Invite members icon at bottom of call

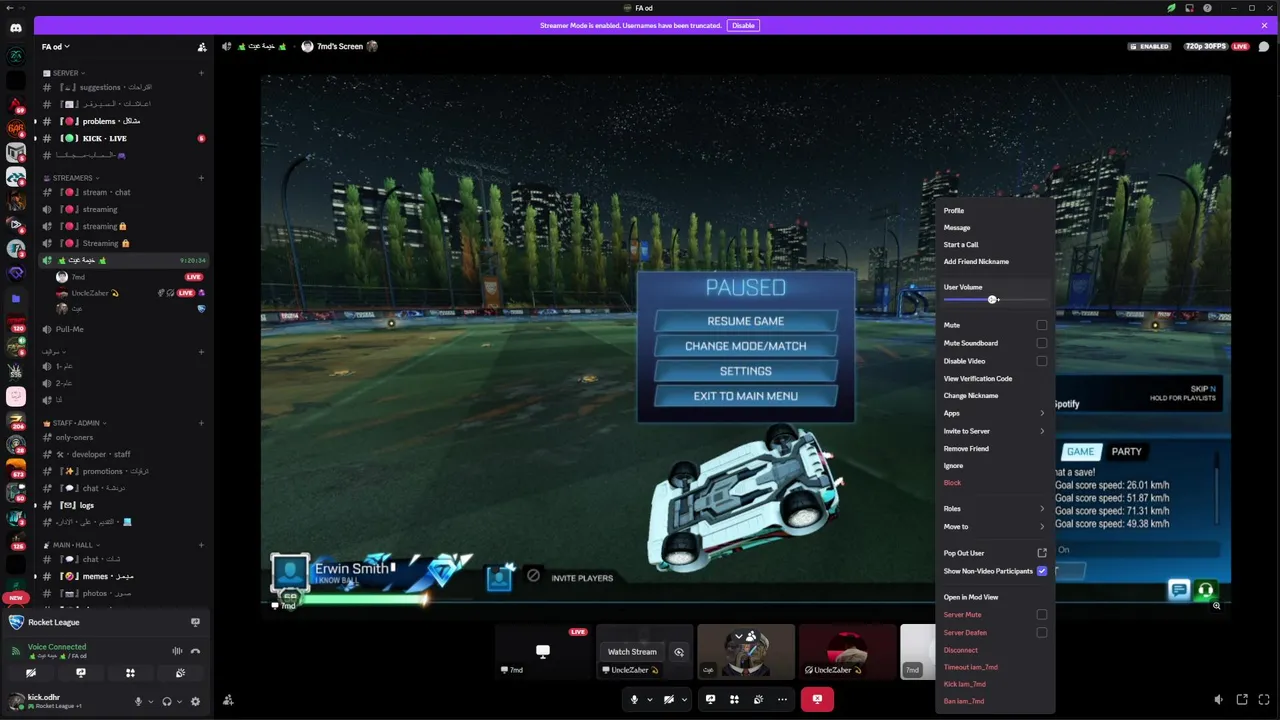228,700
